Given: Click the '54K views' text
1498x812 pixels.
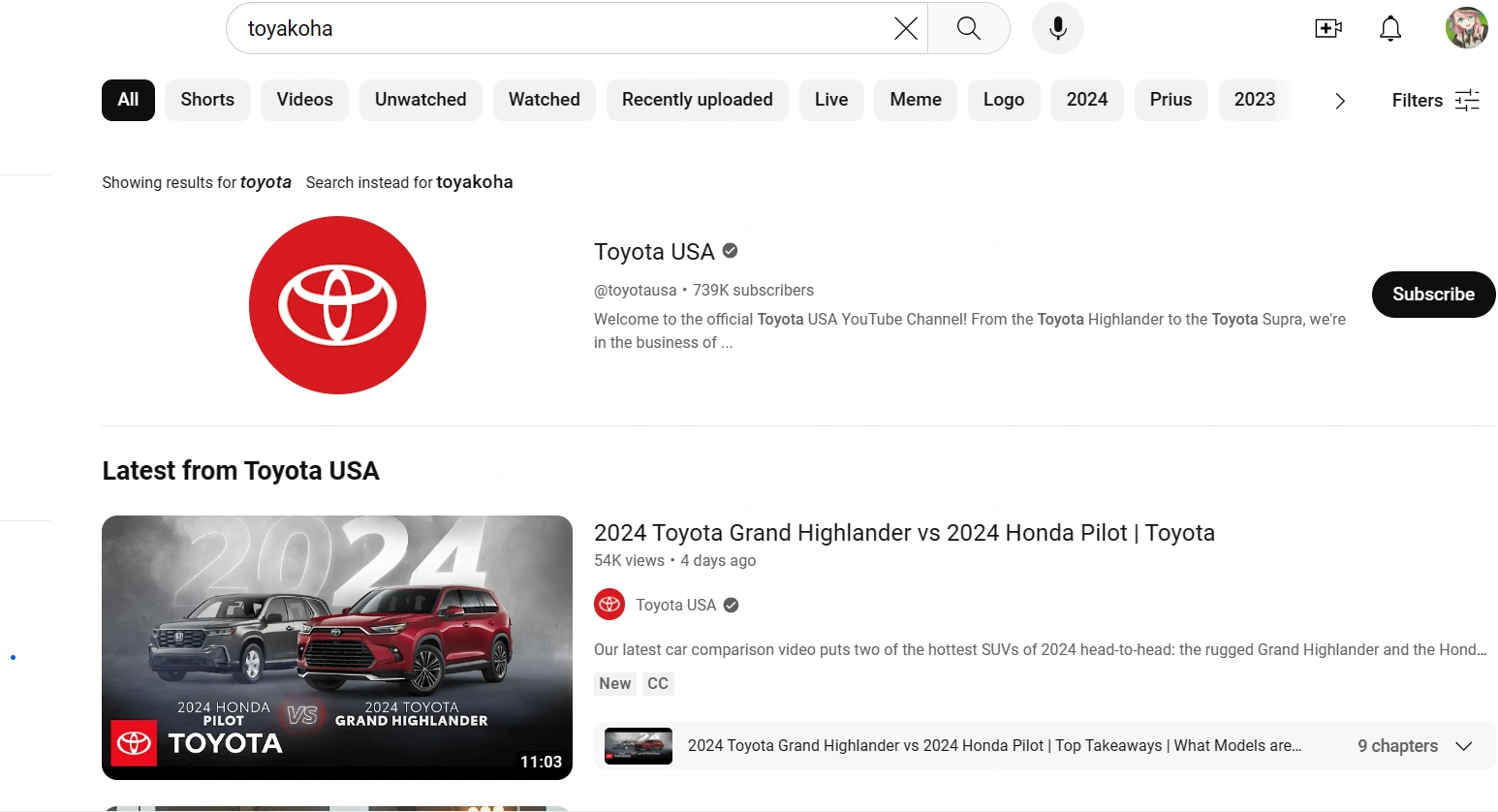Looking at the screenshot, I should coord(629,560).
